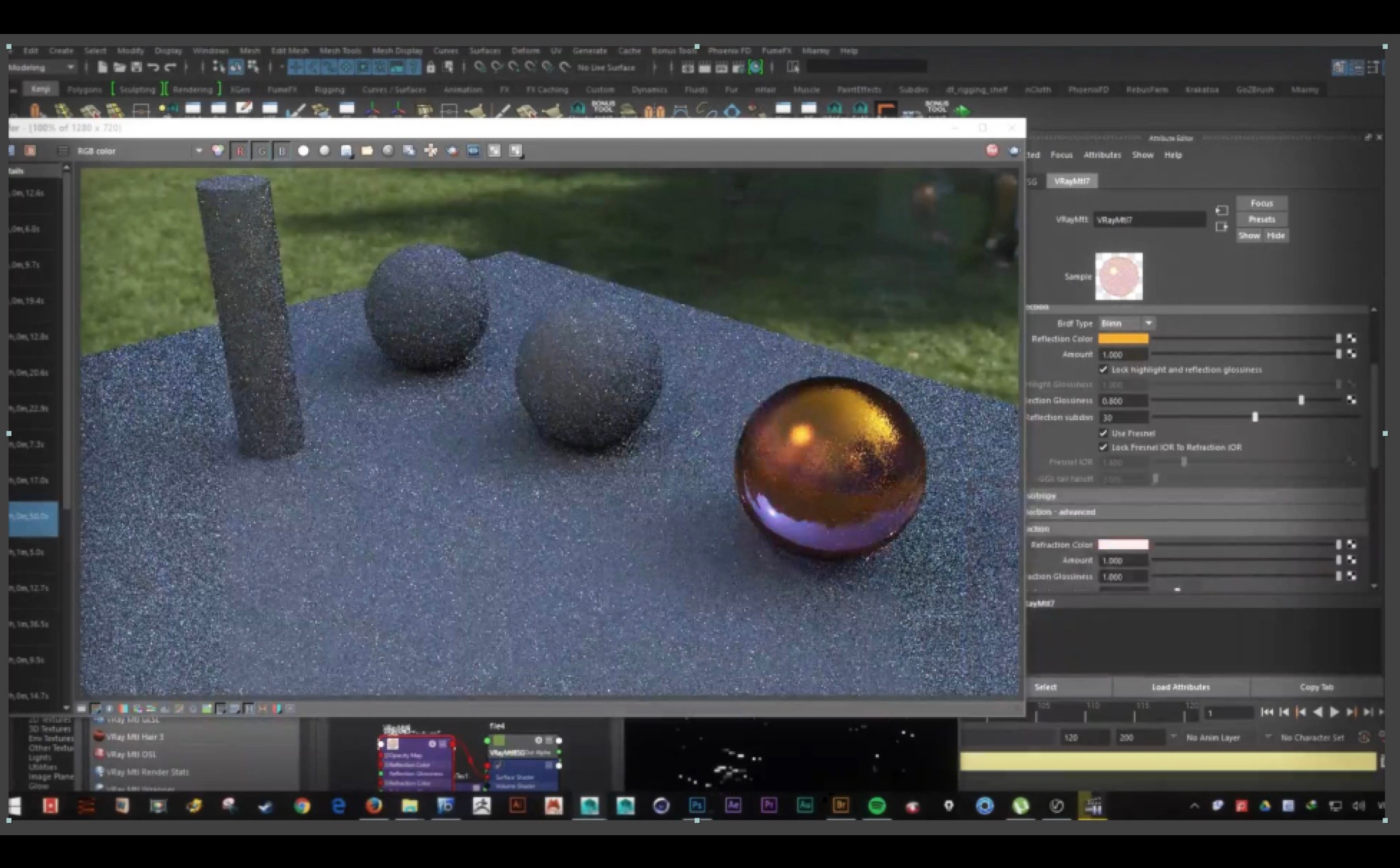Save scene using disk icon in status line
The image size is (1400, 868).
click(137, 67)
